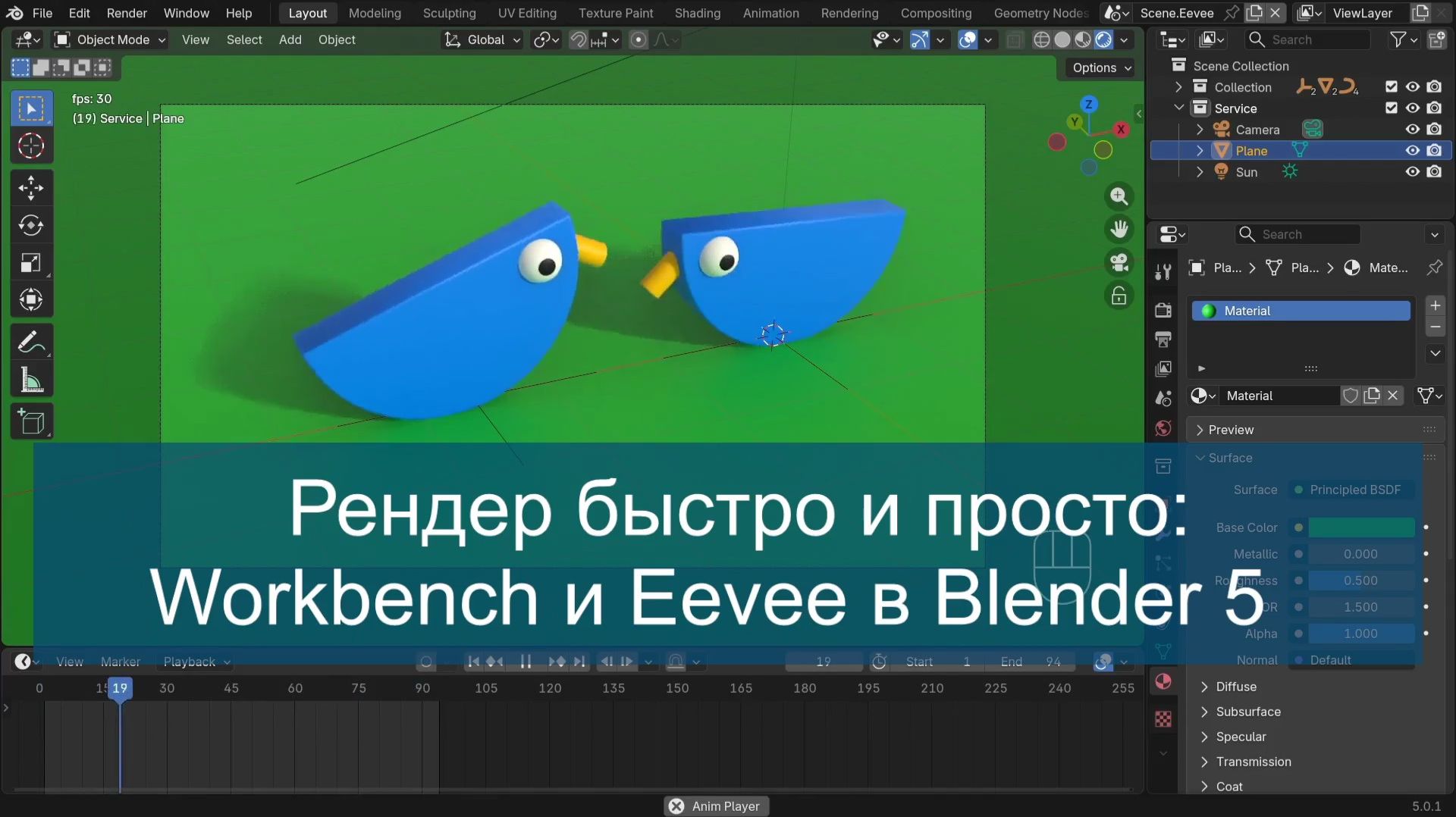This screenshot has width=1456, height=817.
Task: Switch to wireframe viewport shading
Action: (1042, 40)
